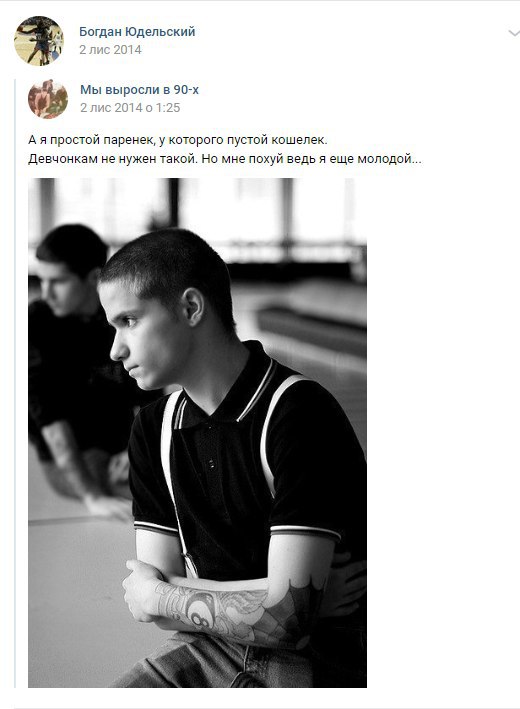Open the post options chevron menu

(514, 33)
